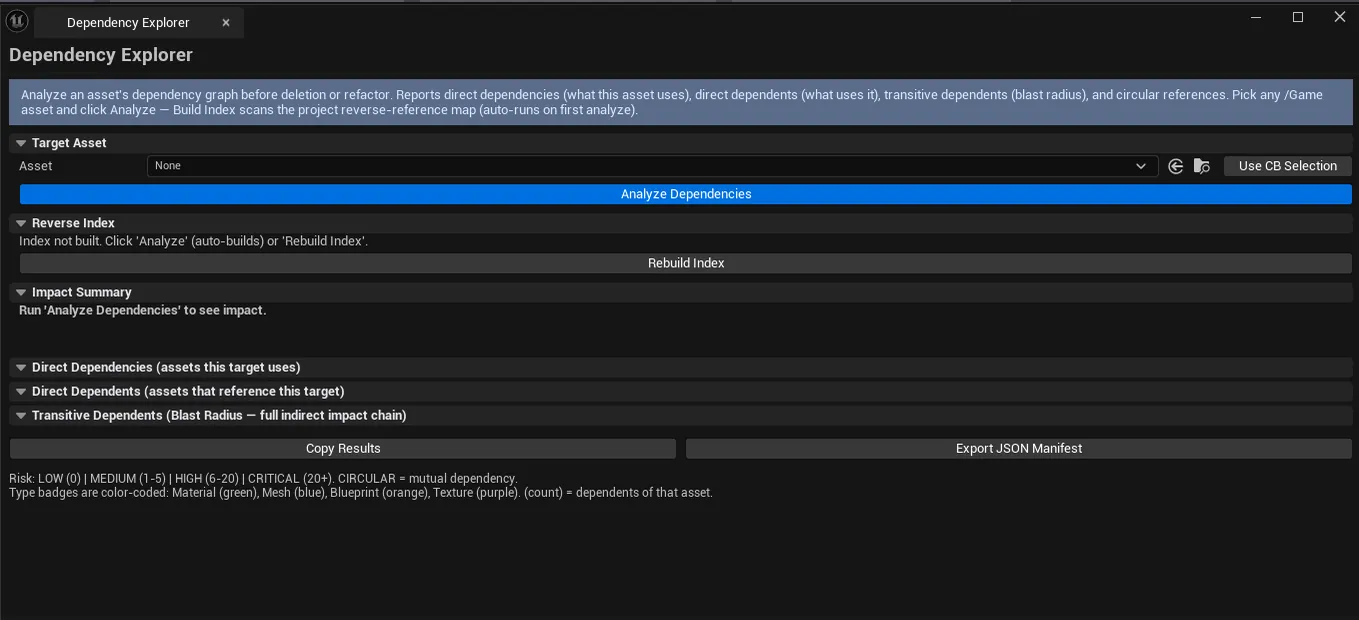Collapse the Reverse Index section

(21, 223)
